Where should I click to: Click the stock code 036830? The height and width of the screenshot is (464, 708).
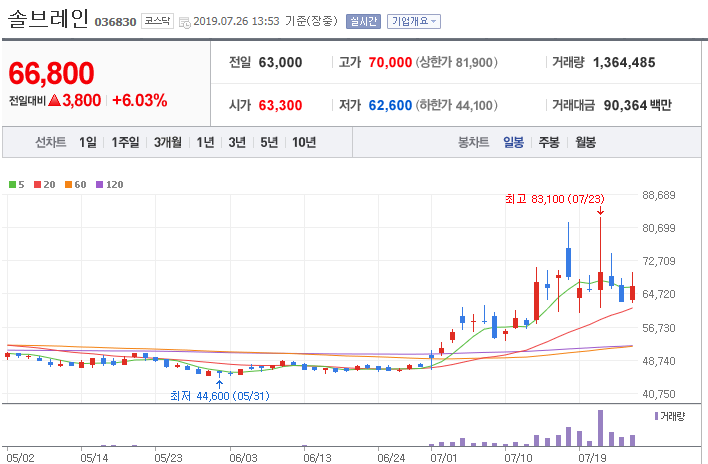pos(115,22)
